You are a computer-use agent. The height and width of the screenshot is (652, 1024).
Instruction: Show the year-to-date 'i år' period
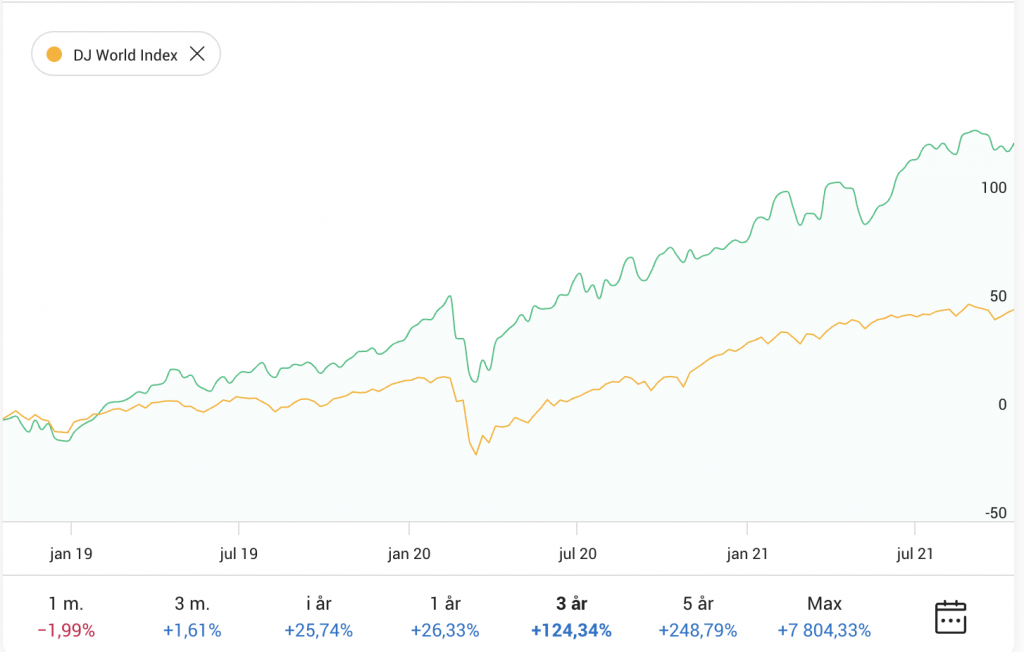318,616
